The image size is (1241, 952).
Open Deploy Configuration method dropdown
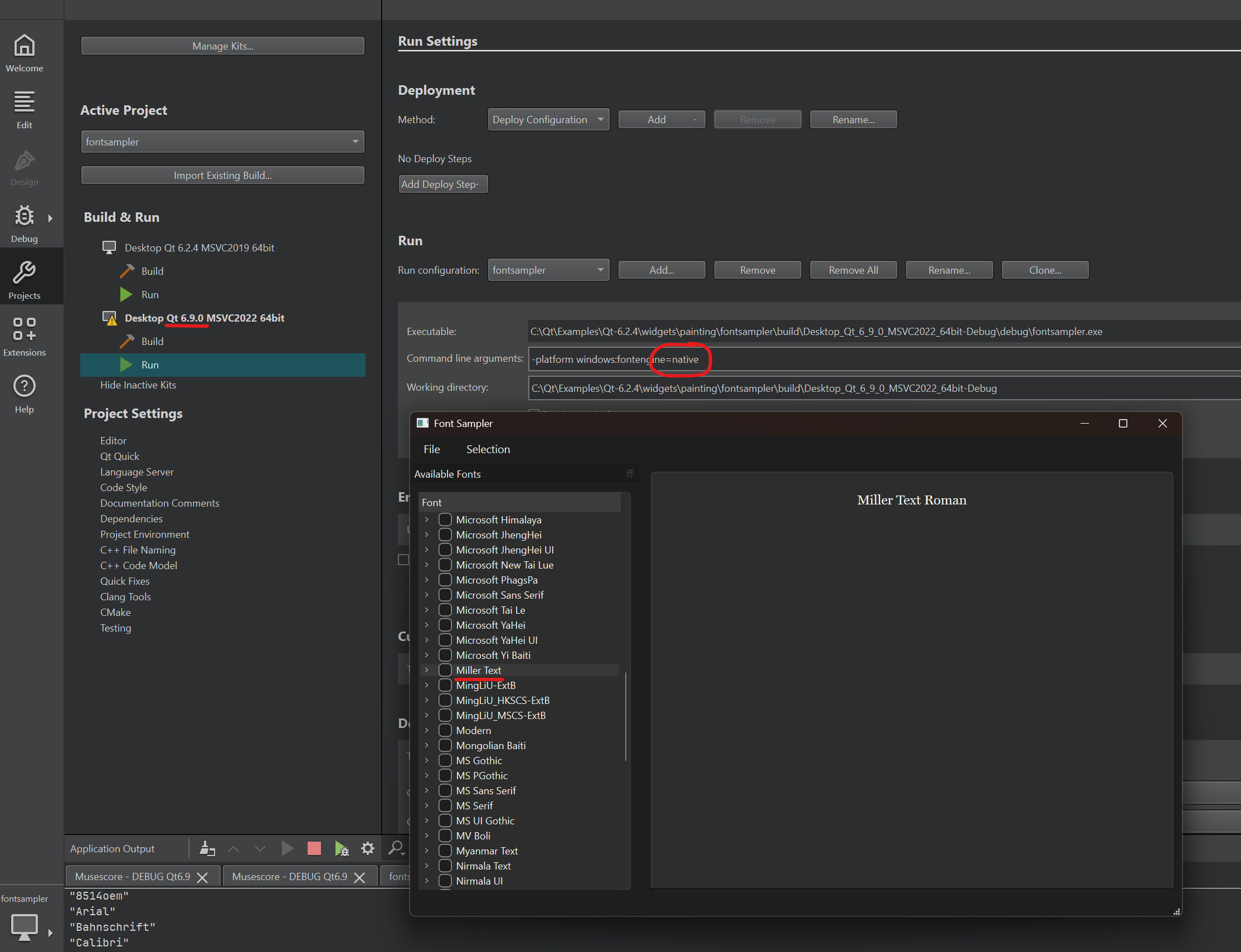pyautogui.click(x=548, y=120)
